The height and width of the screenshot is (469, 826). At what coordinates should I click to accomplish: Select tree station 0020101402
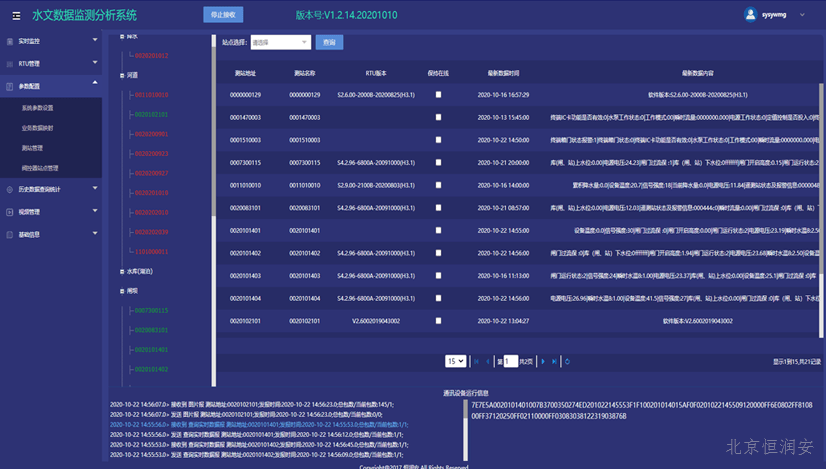click(151, 369)
